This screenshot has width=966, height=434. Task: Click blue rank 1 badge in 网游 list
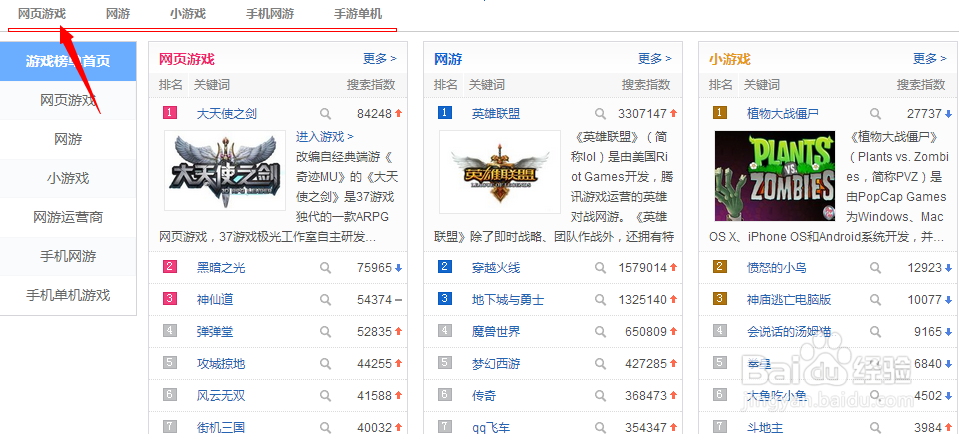445,113
